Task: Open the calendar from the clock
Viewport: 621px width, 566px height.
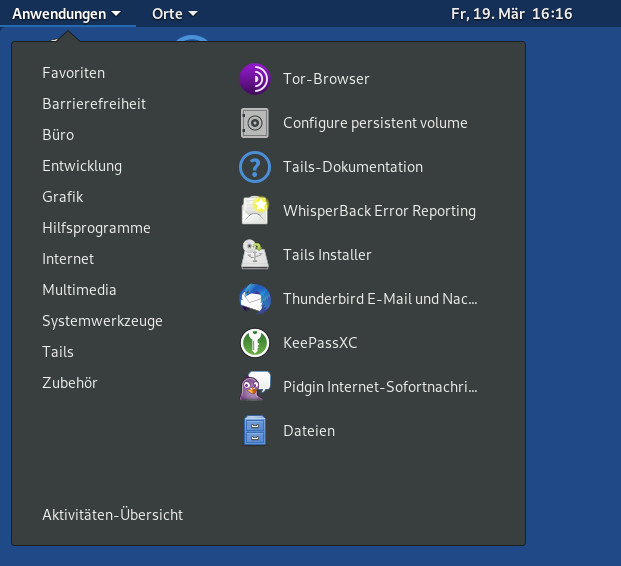Action: coord(512,14)
